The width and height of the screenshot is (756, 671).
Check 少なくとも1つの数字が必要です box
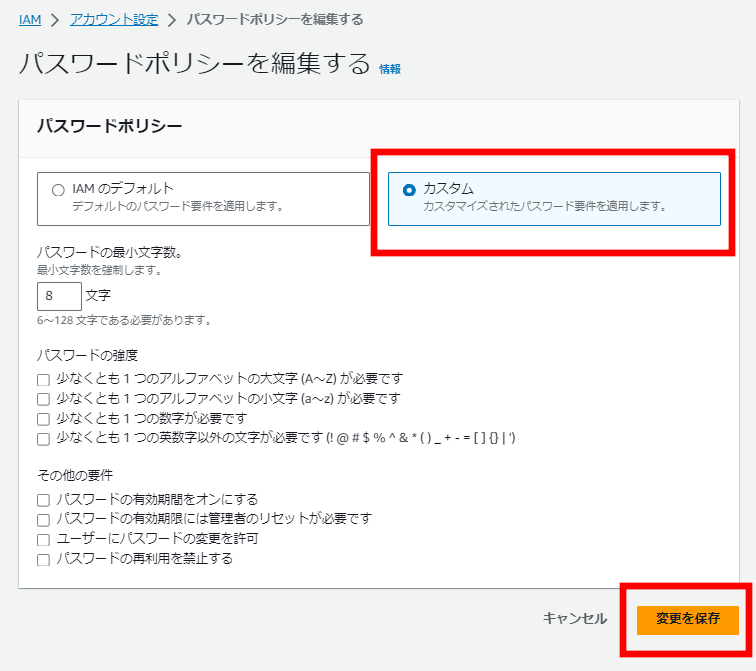coord(43,419)
